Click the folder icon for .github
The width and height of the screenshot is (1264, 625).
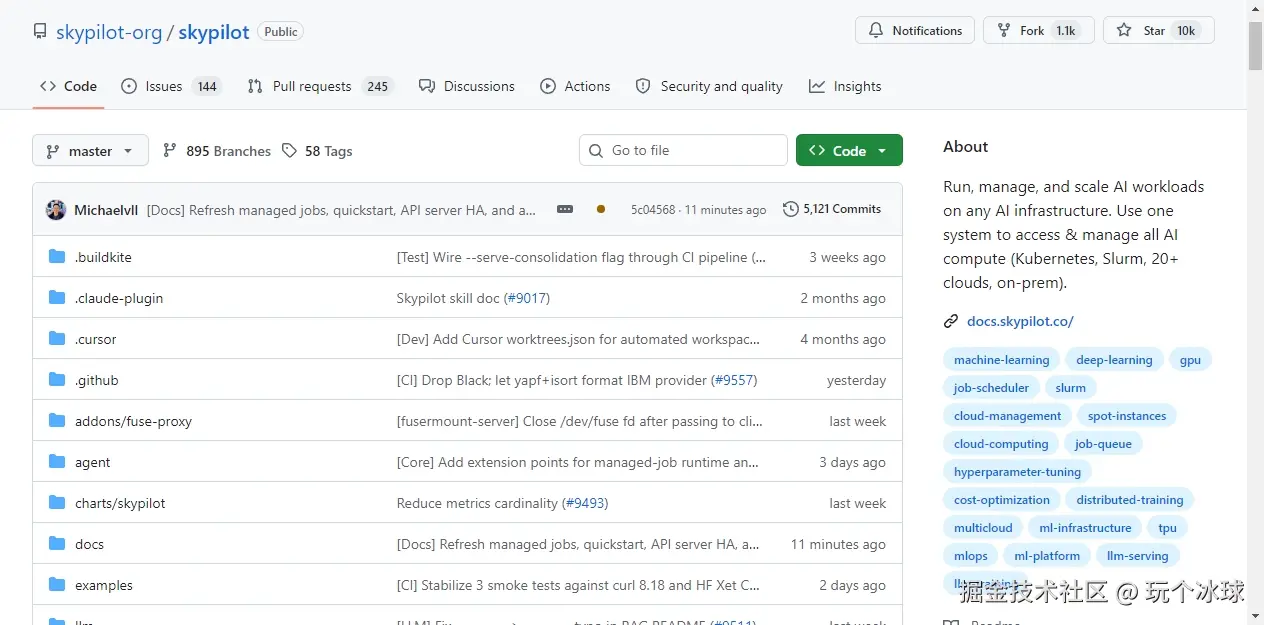click(57, 380)
